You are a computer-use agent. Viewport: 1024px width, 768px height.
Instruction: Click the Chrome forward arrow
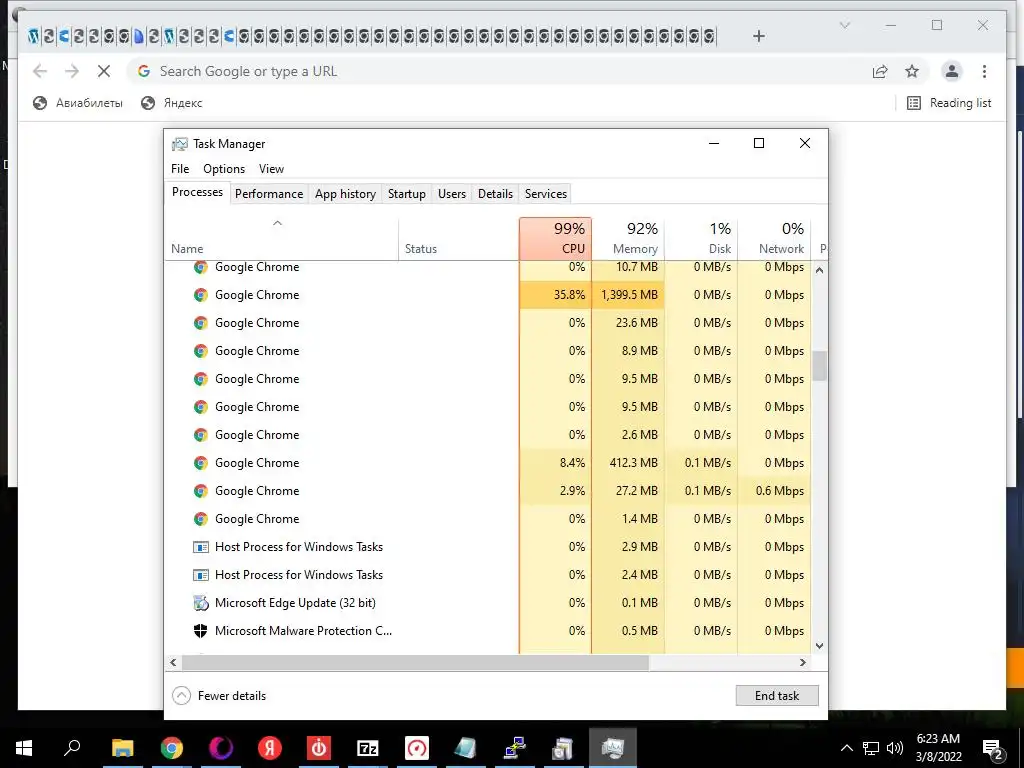(72, 71)
